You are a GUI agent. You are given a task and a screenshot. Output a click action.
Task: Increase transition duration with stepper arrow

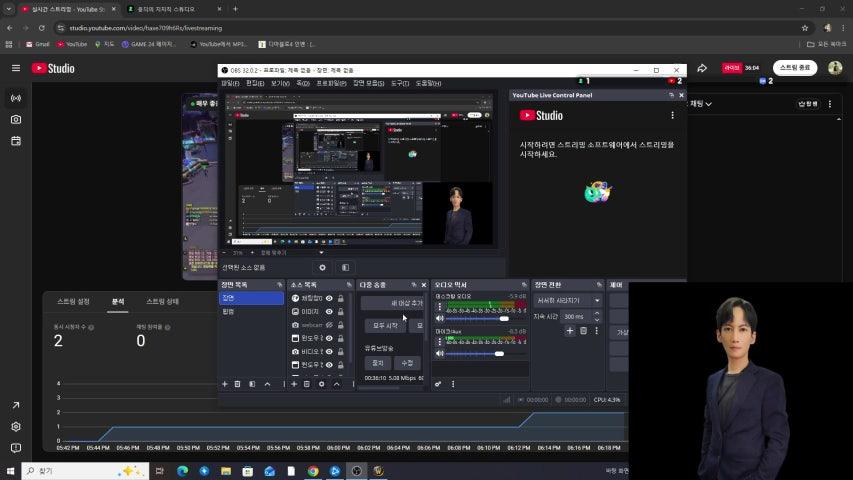point(597,313)
